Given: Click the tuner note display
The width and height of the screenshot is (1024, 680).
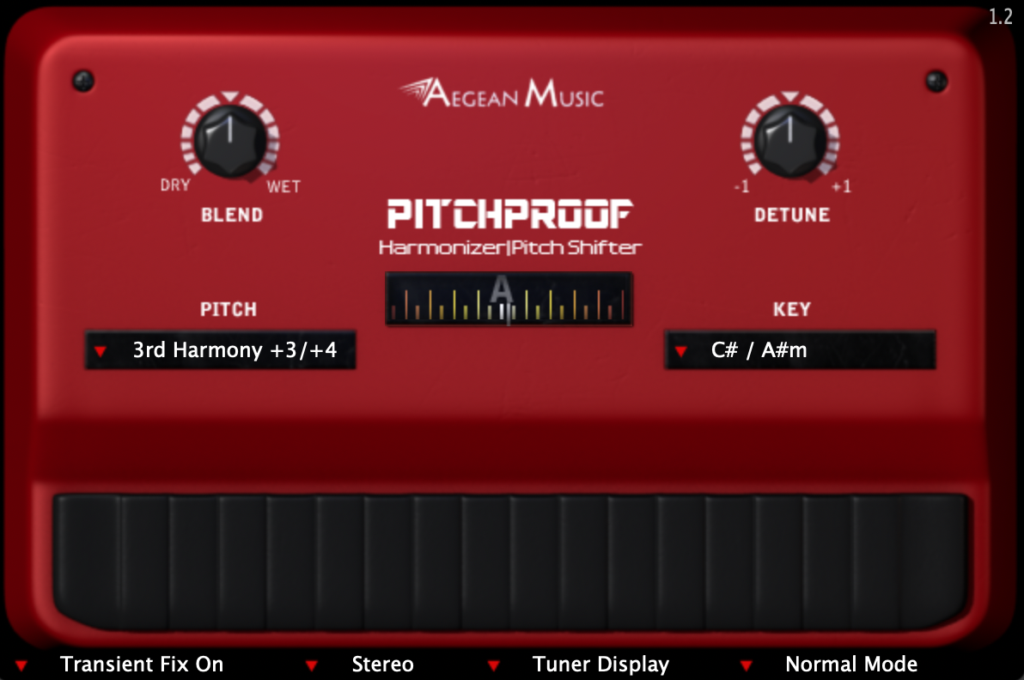Looking at the screenshot, I should [x=509, y=298].
